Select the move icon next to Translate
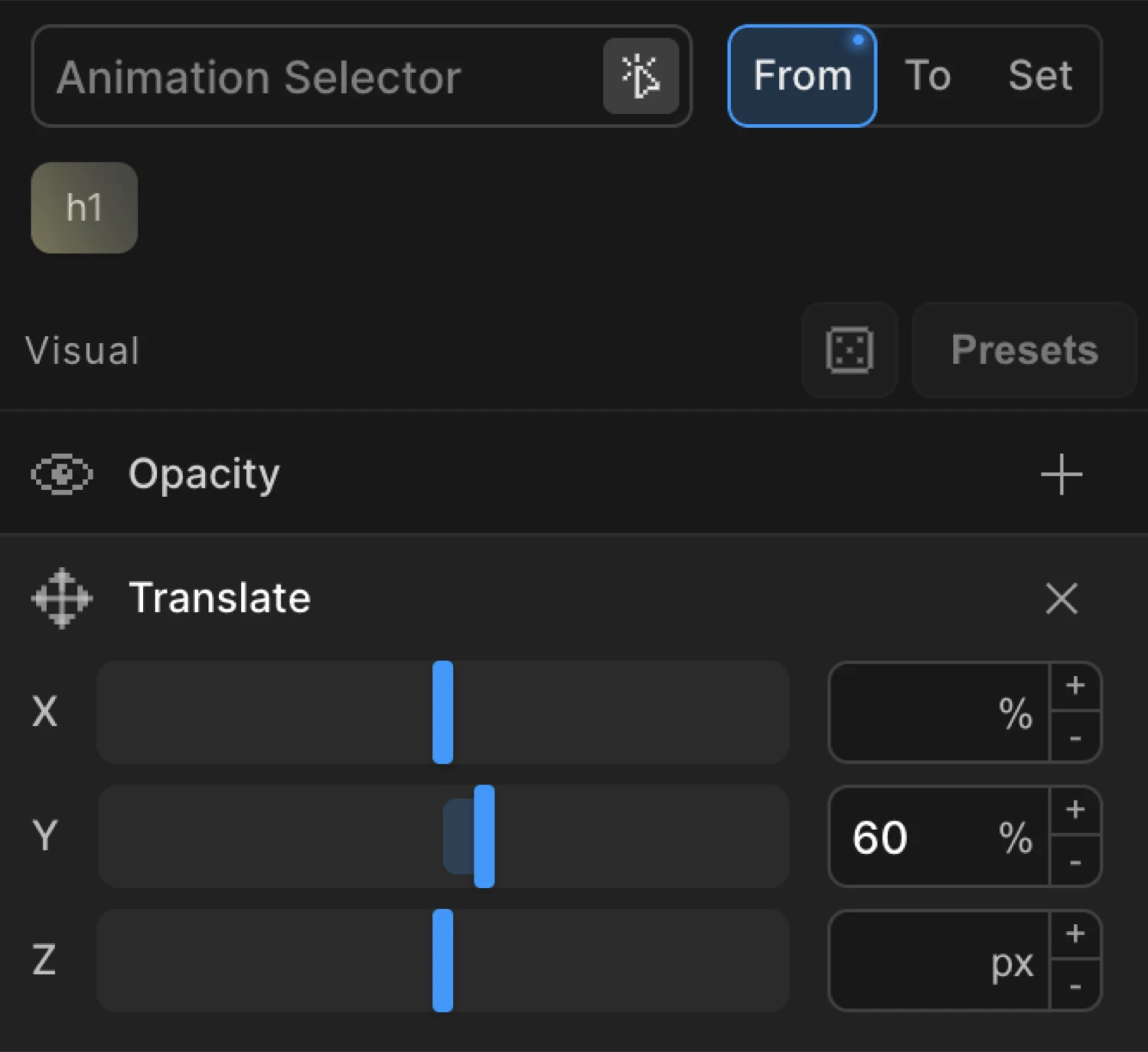This screenshot has width=1148, height=1052. point(61,598)
